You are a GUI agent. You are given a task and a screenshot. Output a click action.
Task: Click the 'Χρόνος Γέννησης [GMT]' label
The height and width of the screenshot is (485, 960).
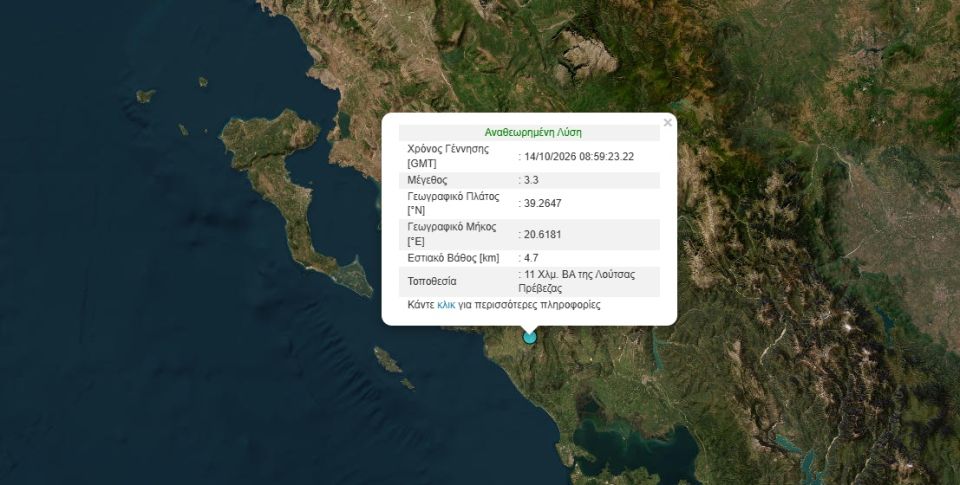(x=448, y=156)
